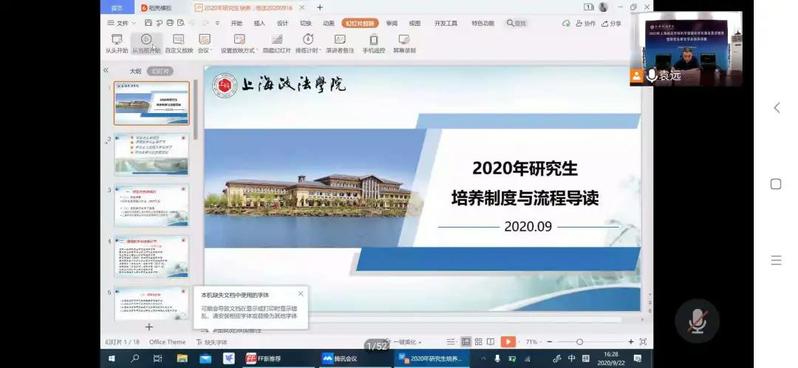Screen dimensions: 798x368
Task: Open the screen recording (屏幕录制) tool
Action: 404,44
